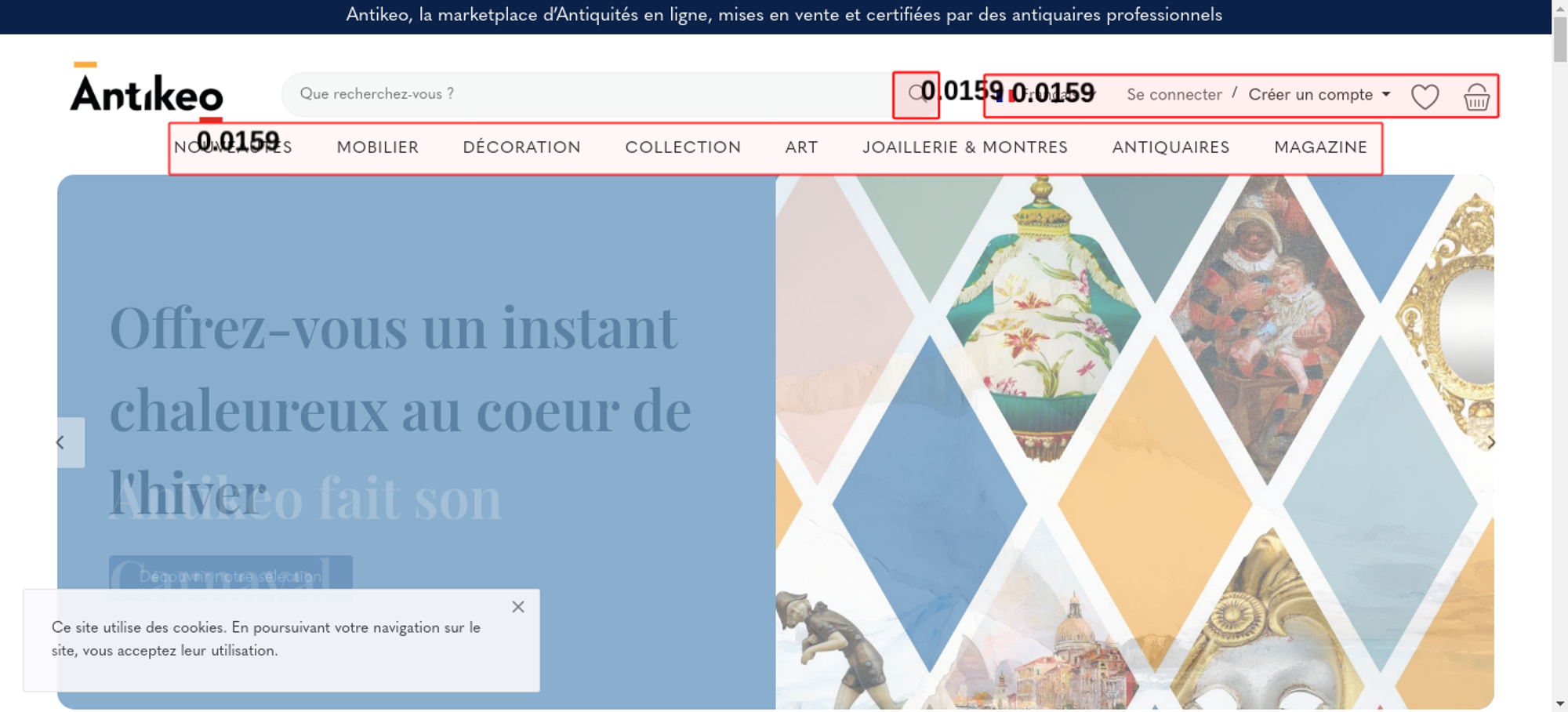Click the Se connecter link
The height and width of the screenshot is (712, 1568).
click(x=1174, y=95)
